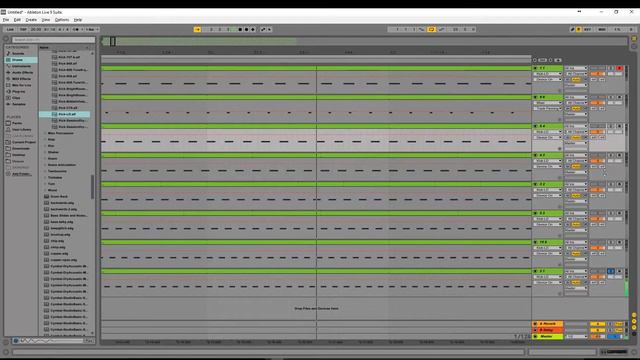Open the Create menu
The height and width of the screenshot is (360, 640).
(31, 20)
